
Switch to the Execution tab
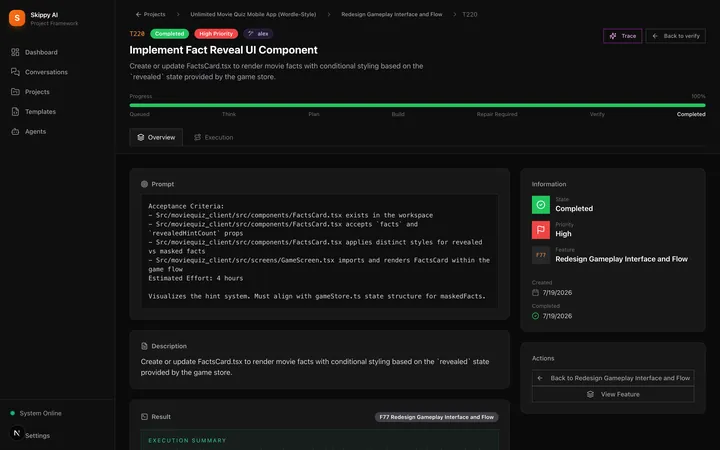point(214,137)
